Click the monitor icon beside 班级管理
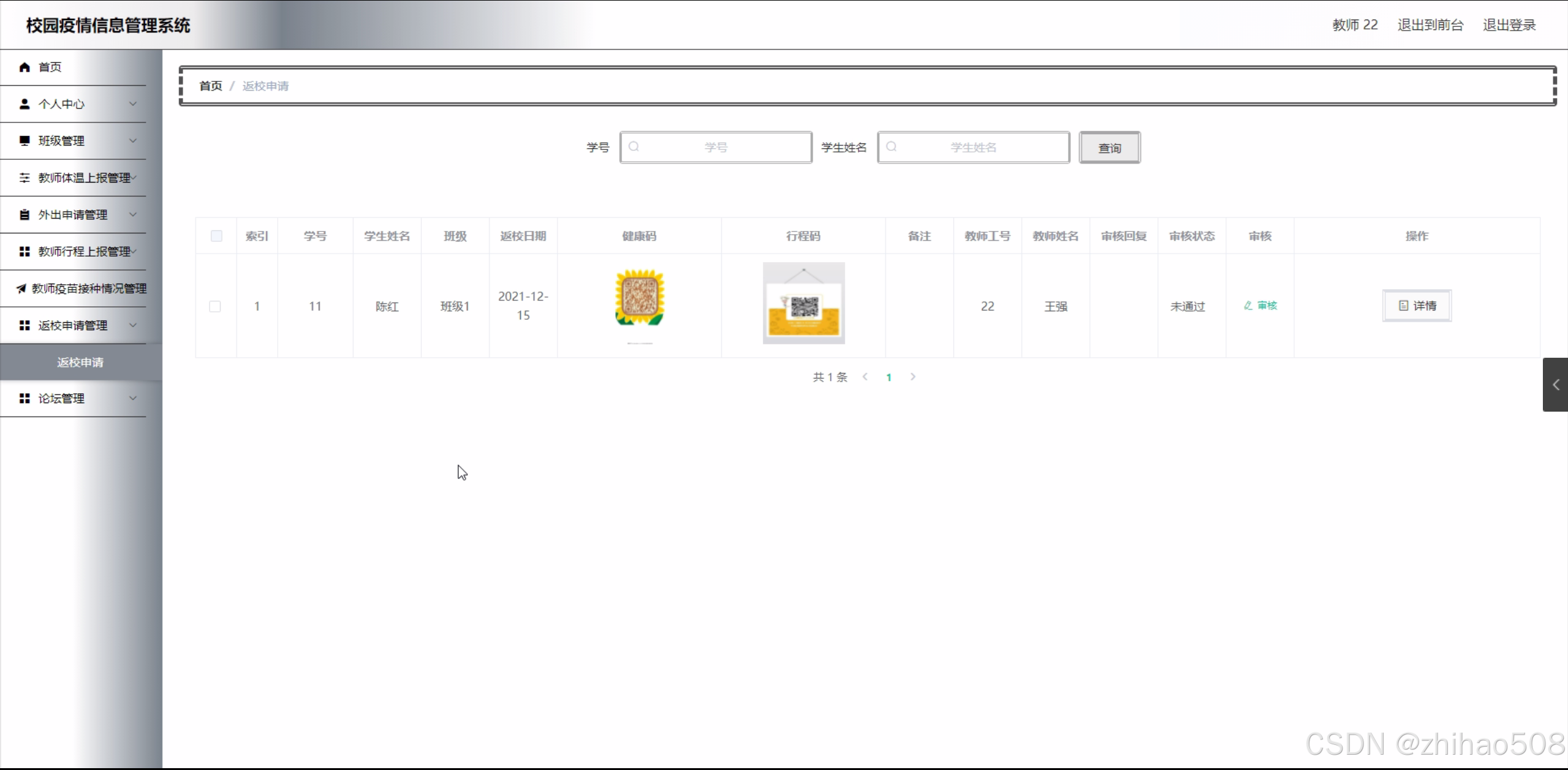Screen dimensions: 1568x770 click(25, 141)
